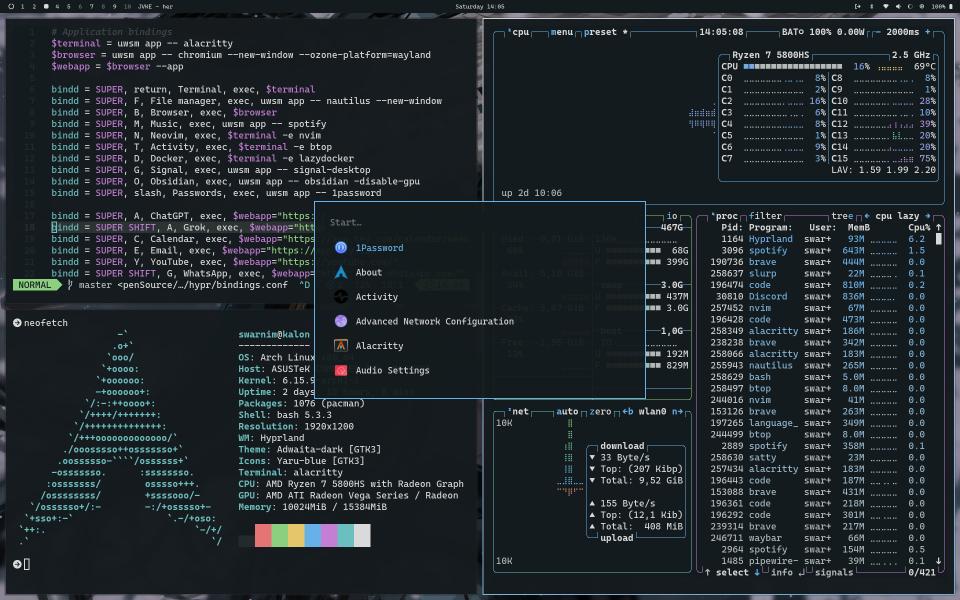Open the Bluetooth icon in top bar
The height and width of the screenshot is (600, 960).
[x=872, y=6]
